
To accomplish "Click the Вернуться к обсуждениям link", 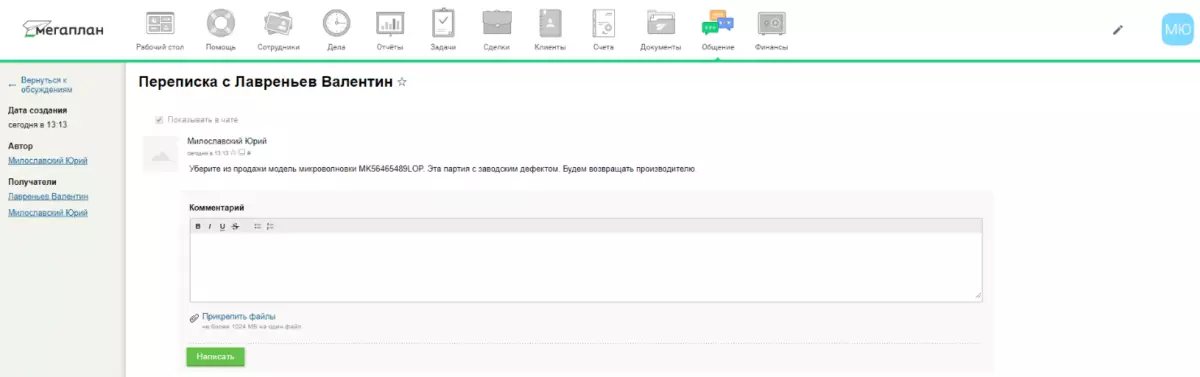I will [46, 84].
